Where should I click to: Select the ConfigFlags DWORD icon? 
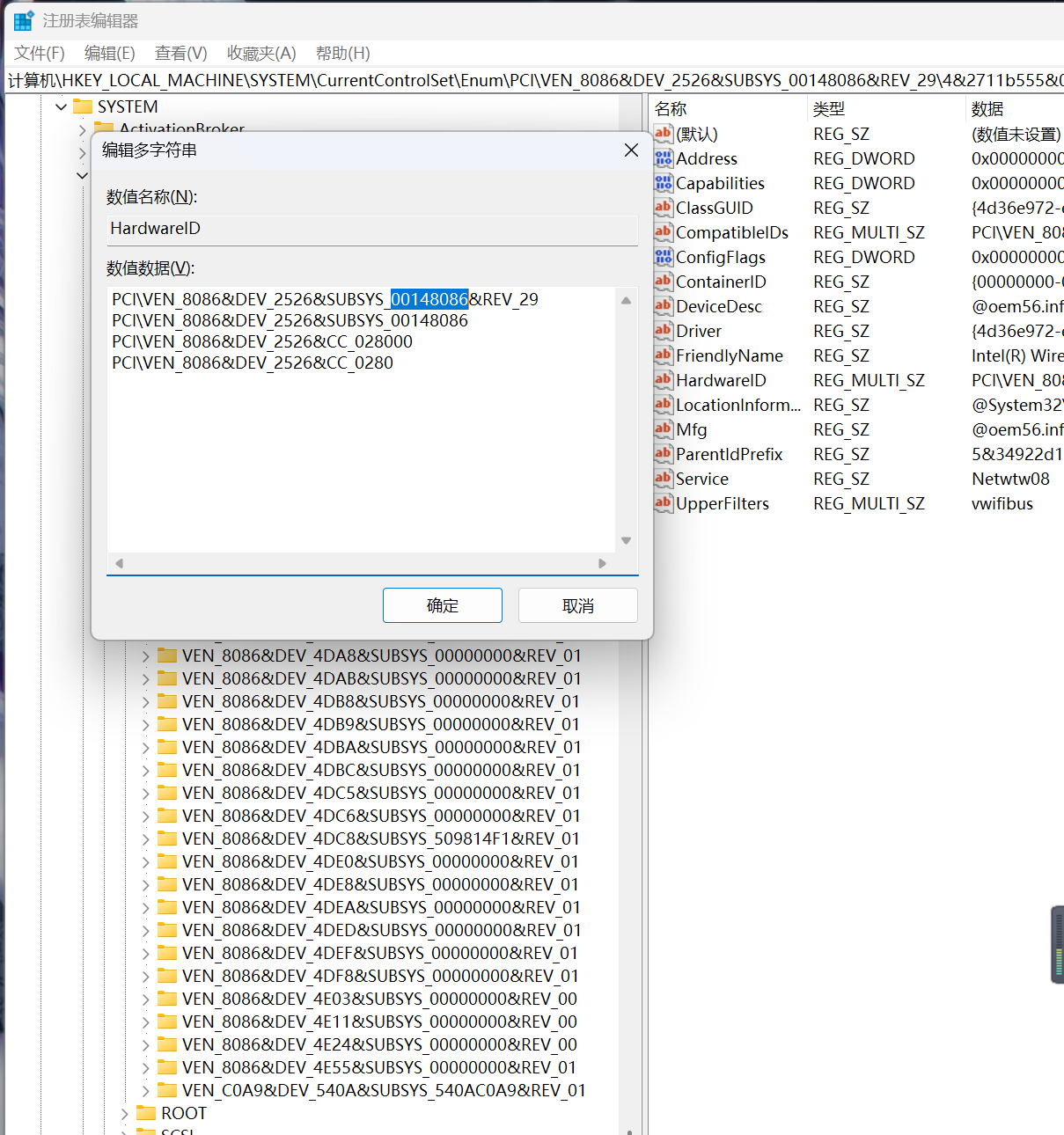[x=664, y=257]
